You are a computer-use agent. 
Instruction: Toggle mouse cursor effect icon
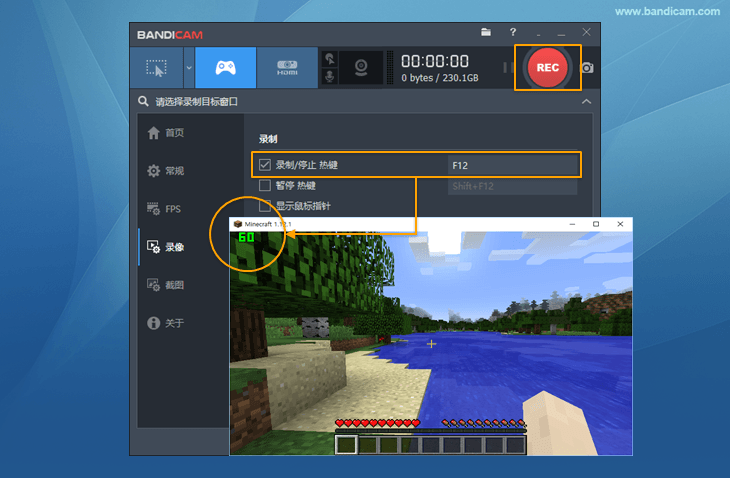pos(330,59)
